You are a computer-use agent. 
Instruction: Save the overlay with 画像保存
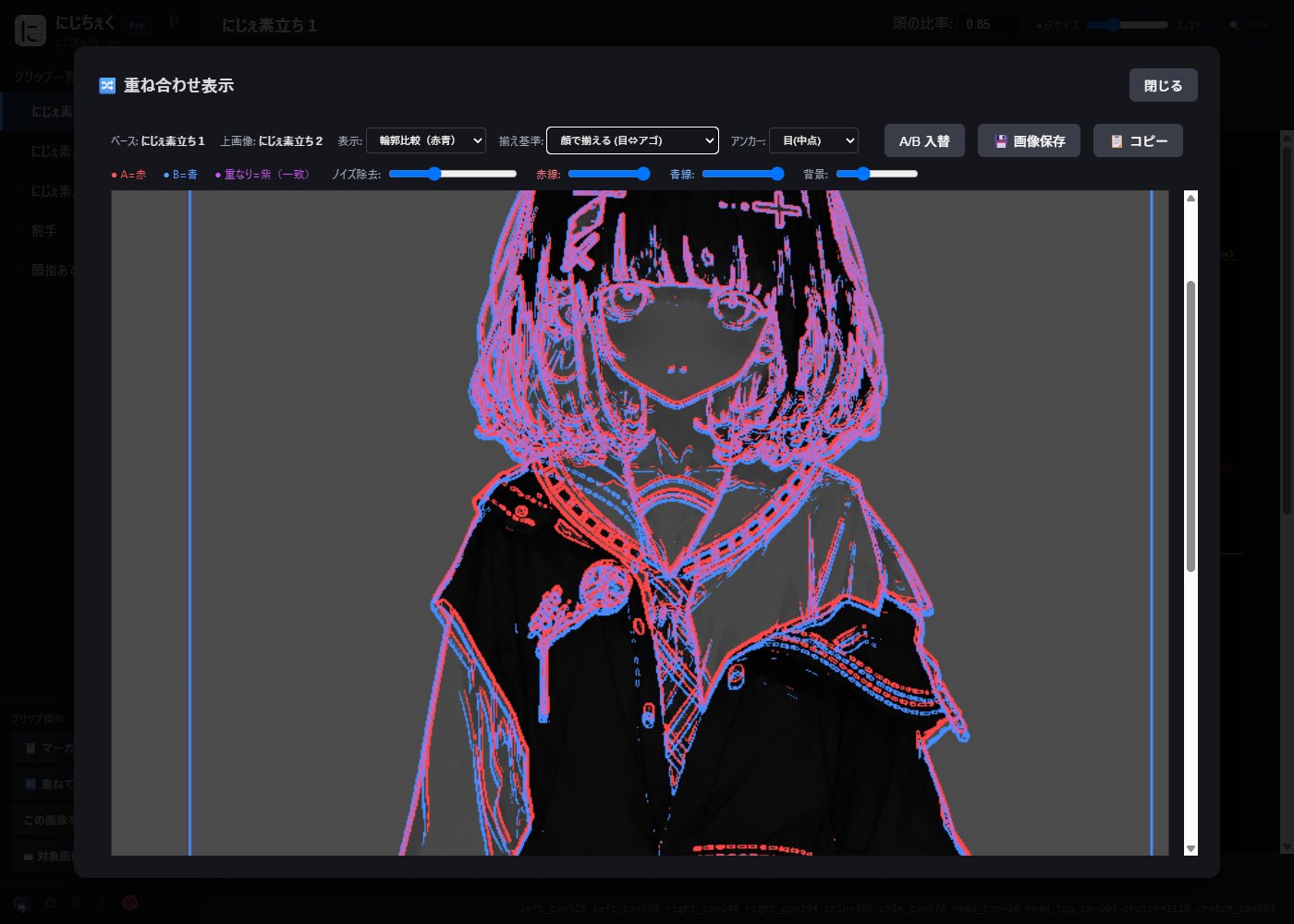[x=1029, y=140]
